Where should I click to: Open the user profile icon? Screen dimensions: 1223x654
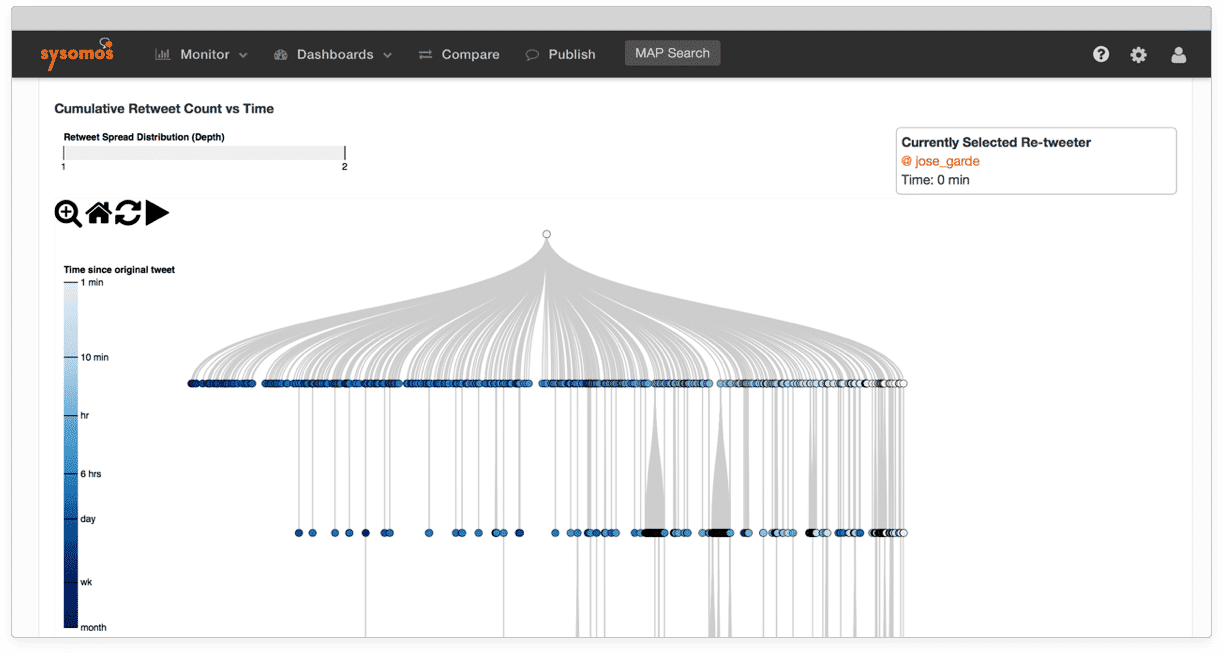[1178, 55]
